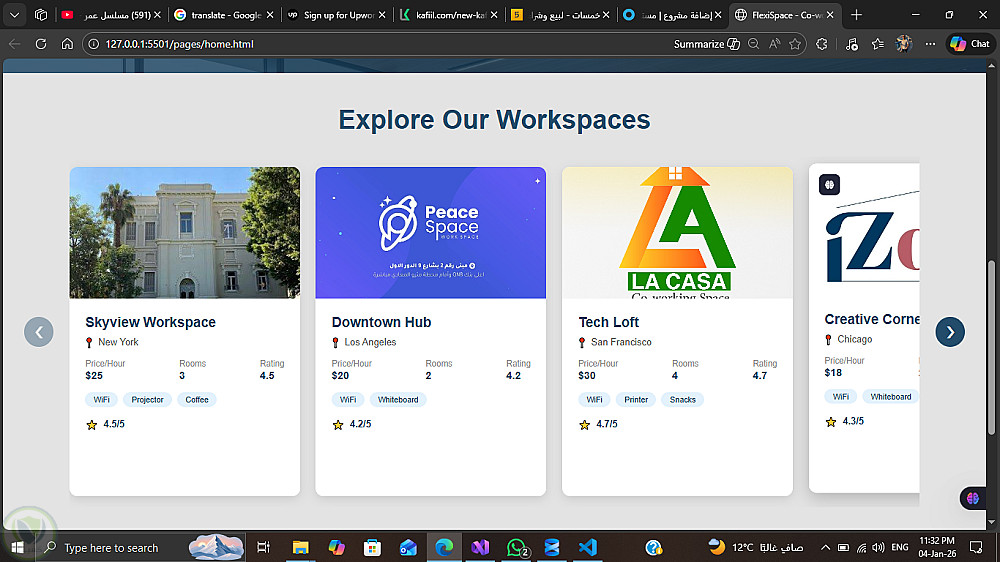Show next workspaces with right carousel arrow
The image size is (1000, 562).
(950, 332)
